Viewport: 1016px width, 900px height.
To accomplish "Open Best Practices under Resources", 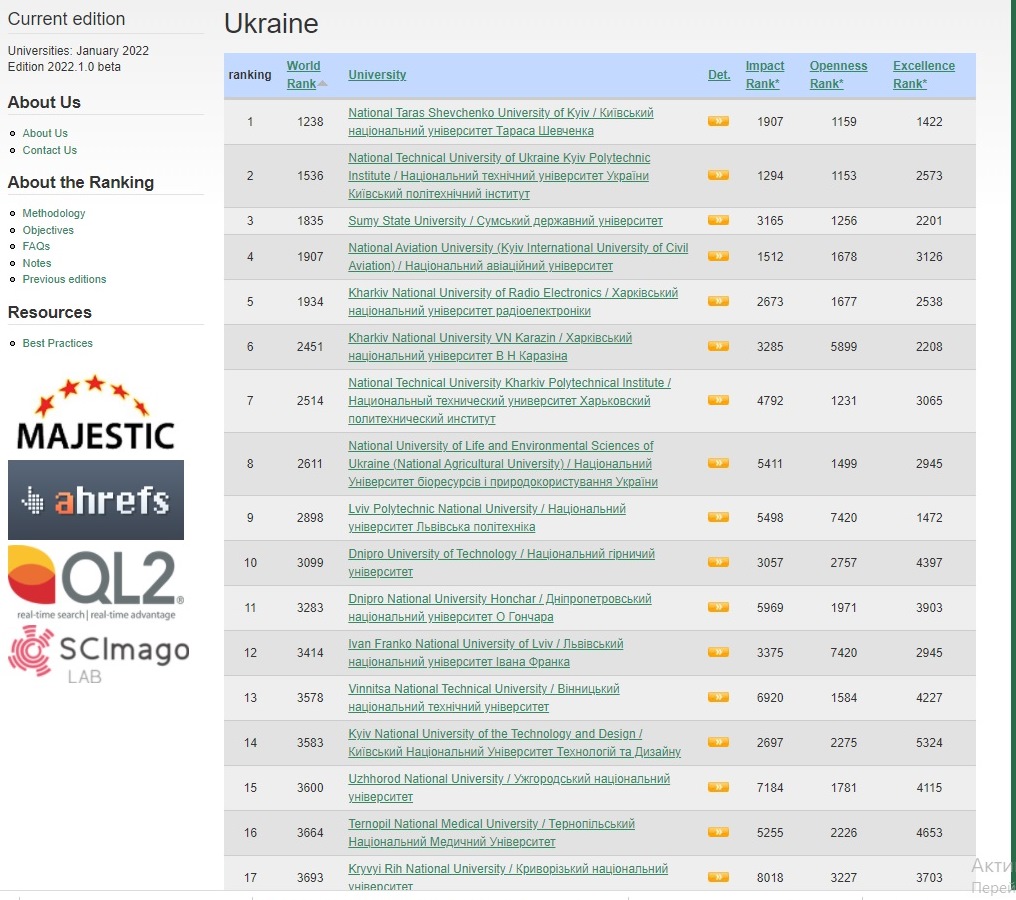I will click(57, 343).
